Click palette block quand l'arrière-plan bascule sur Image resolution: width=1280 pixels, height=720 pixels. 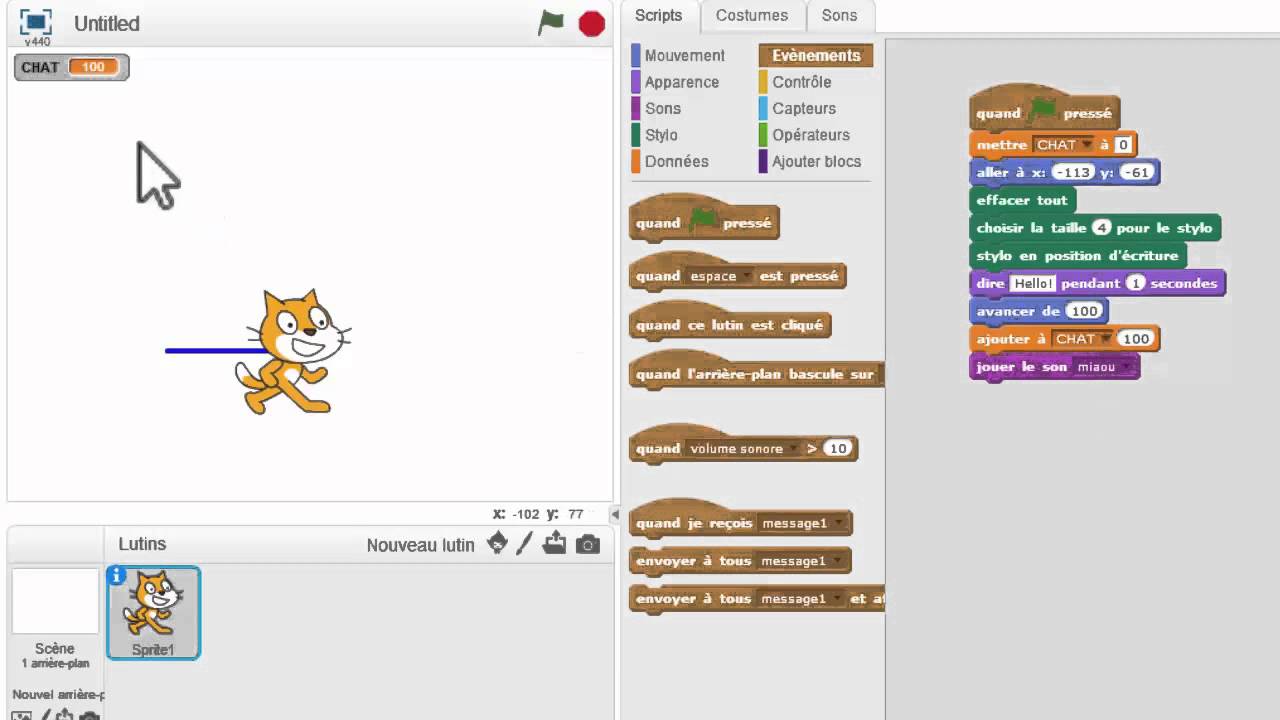tap(756, 372)
